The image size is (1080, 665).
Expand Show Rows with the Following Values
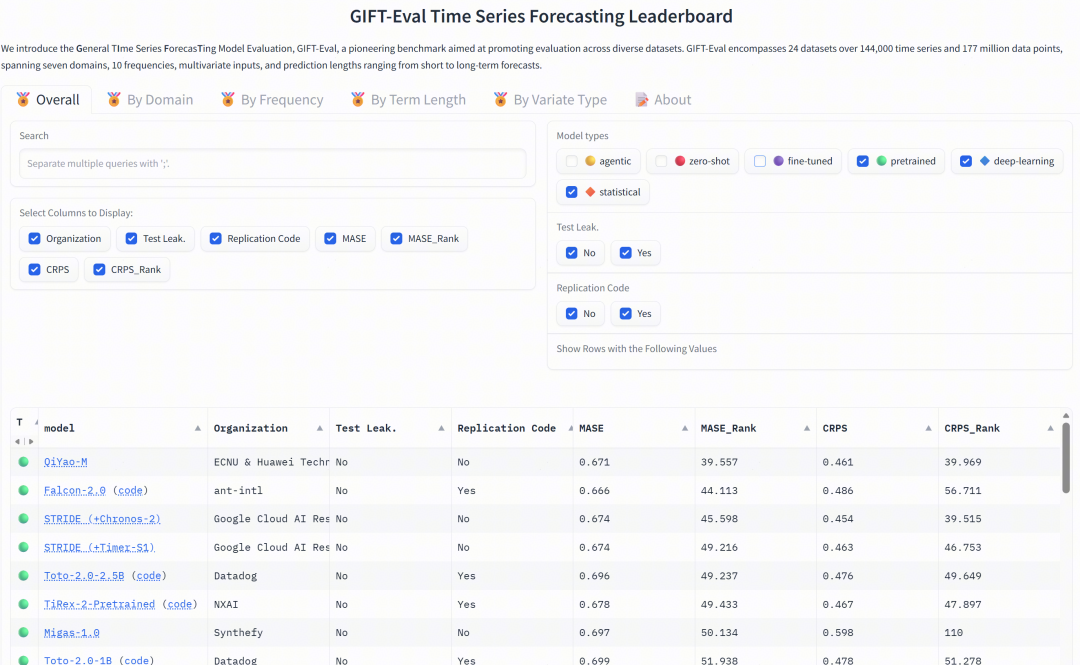pos(636,349)
